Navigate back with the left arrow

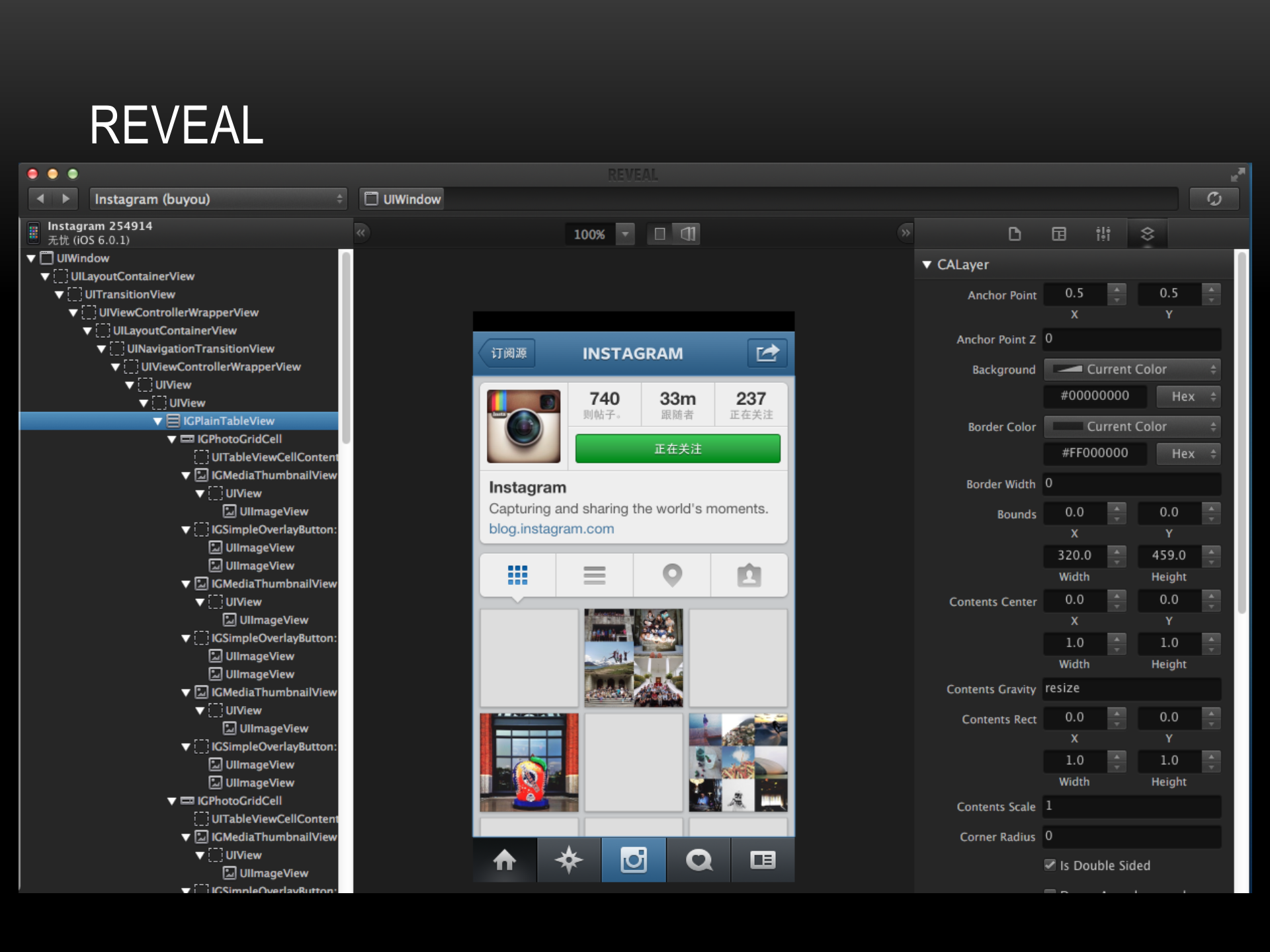(x=41, y=198)
